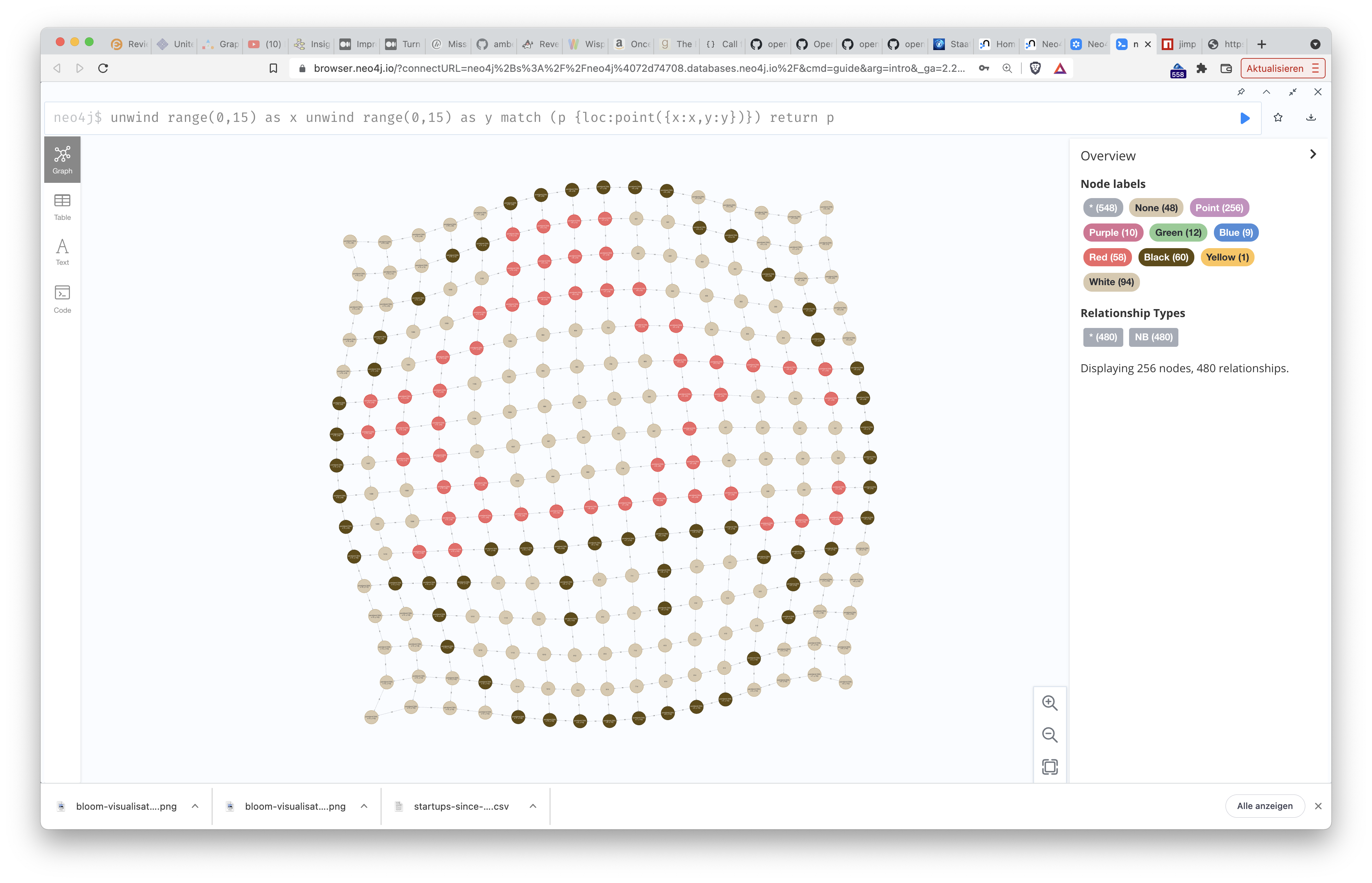Expand options for first bloom-visualisat png download
1372x883 pixels.
click(195, 806)
